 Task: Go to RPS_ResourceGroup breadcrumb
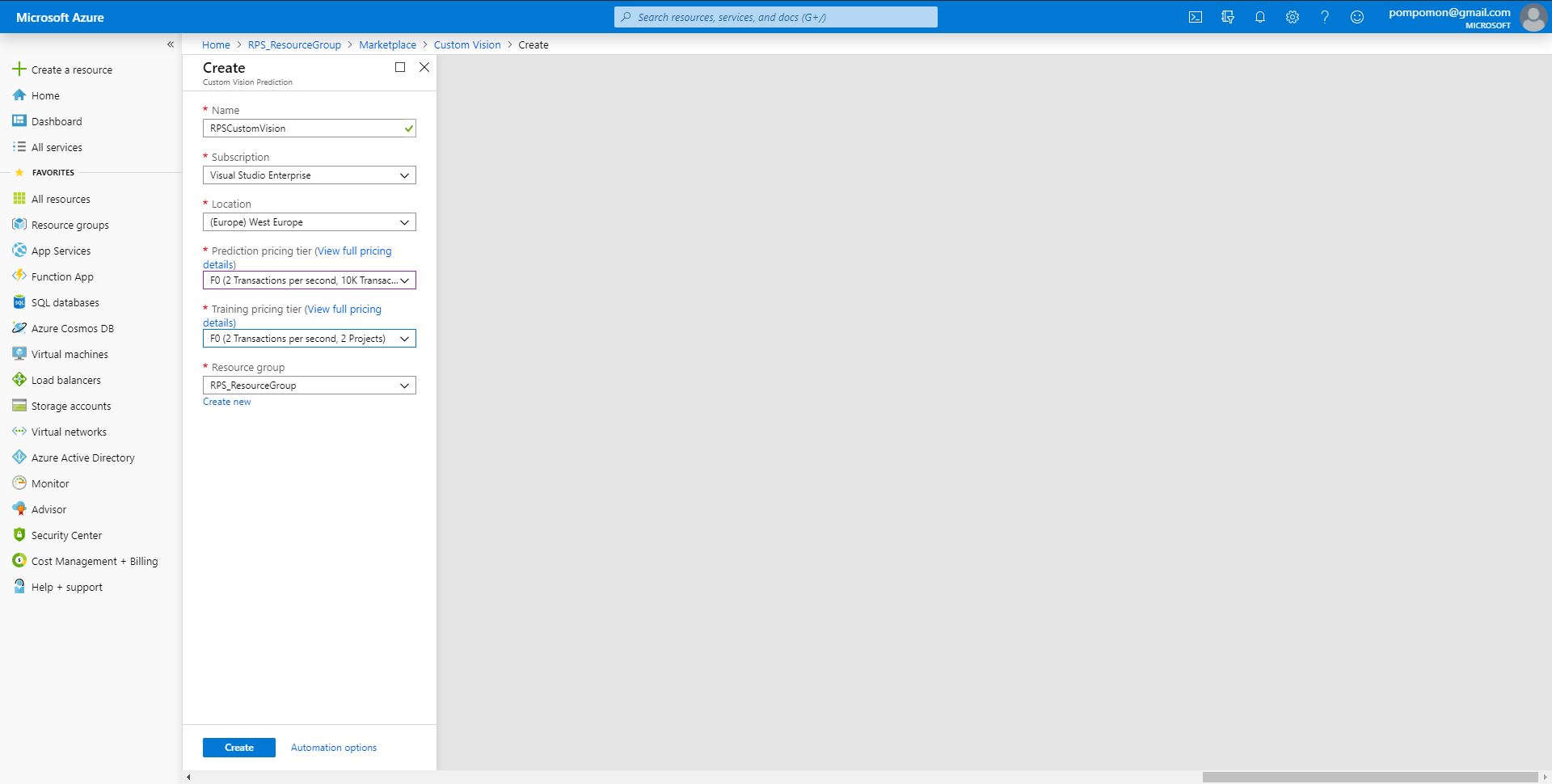(x=294, y=44)
